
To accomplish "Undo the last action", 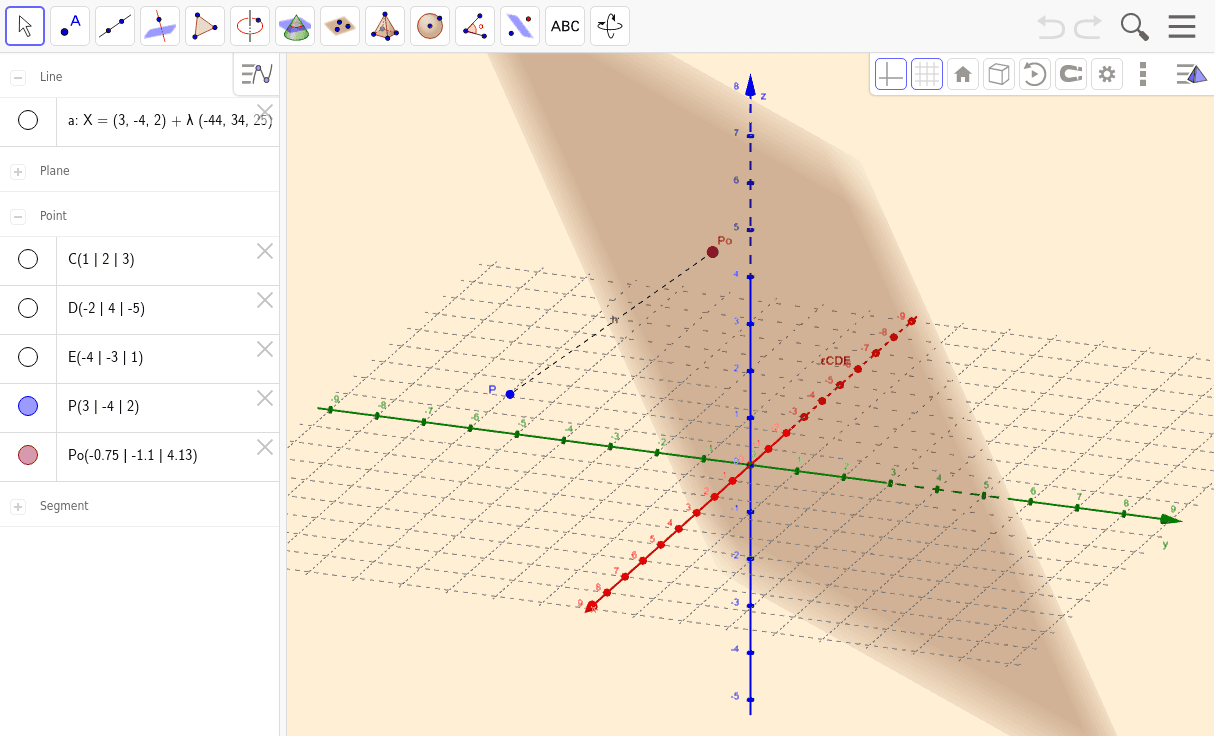I will 1051,25.
